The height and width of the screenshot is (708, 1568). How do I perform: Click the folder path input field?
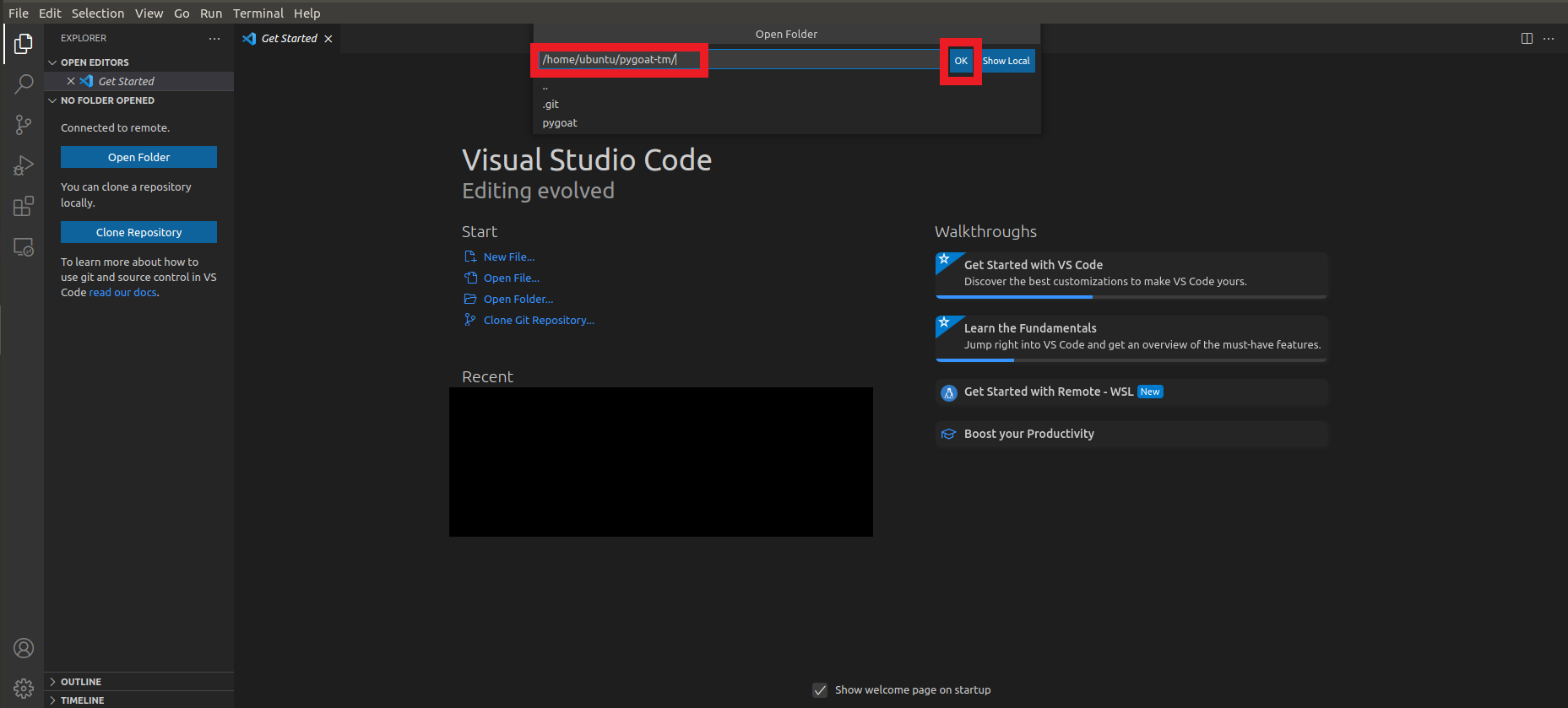coord(739,59)
